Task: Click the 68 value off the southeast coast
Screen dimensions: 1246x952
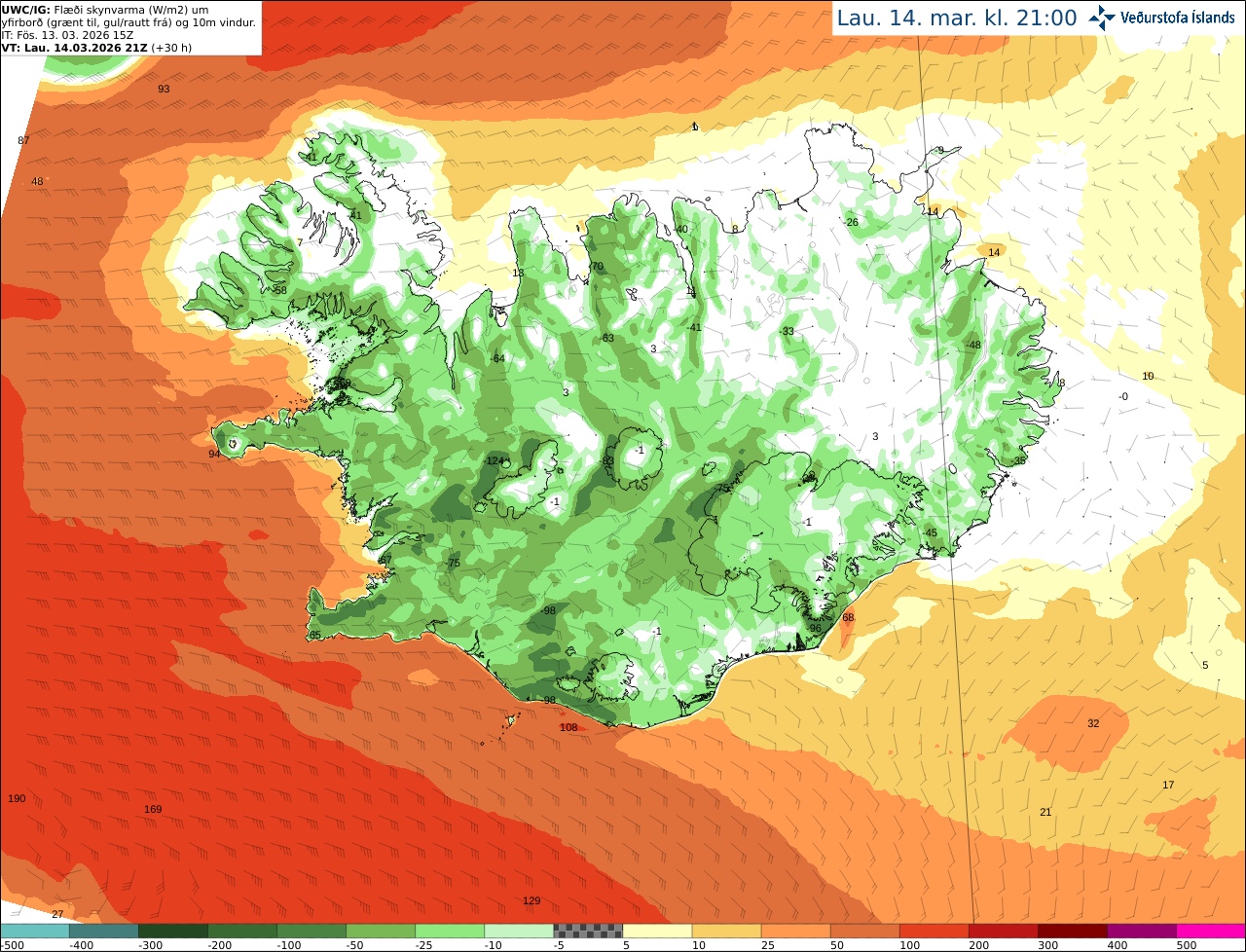Action: tap(848, 617)
